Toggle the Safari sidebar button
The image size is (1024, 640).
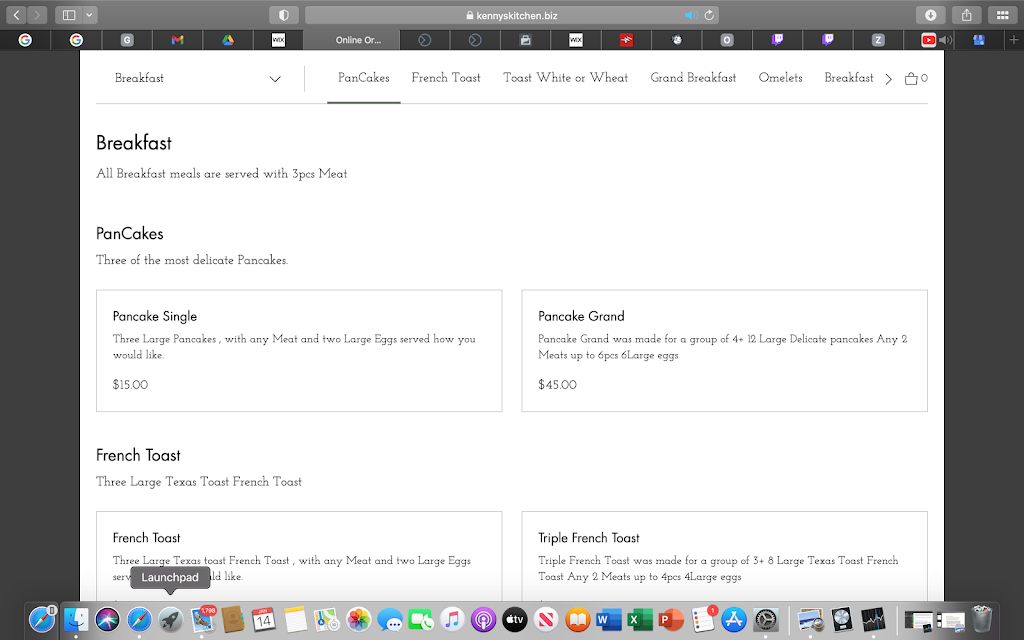pyautogui.click(x=69, y=15)
